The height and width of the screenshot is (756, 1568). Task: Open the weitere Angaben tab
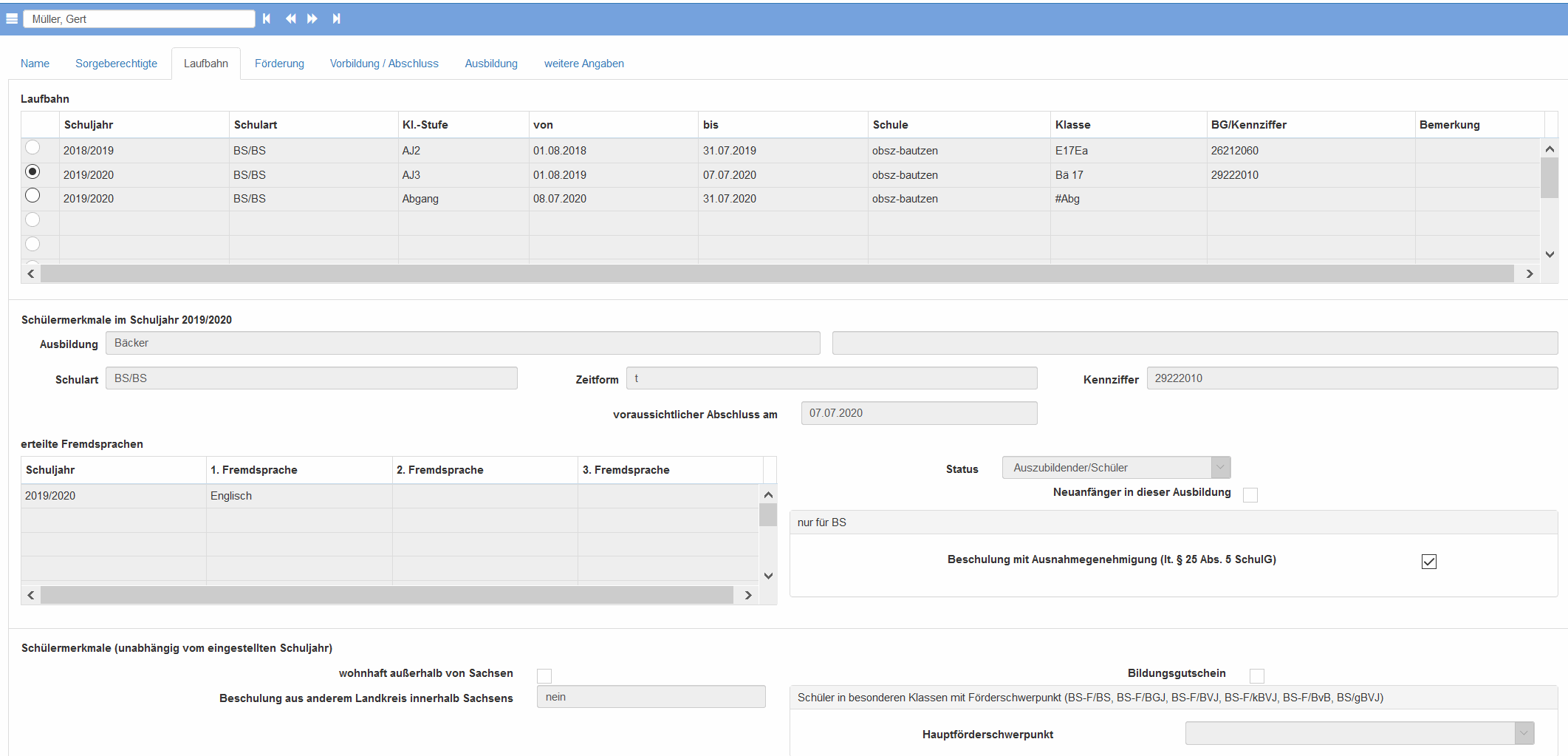tap(583, 64)
